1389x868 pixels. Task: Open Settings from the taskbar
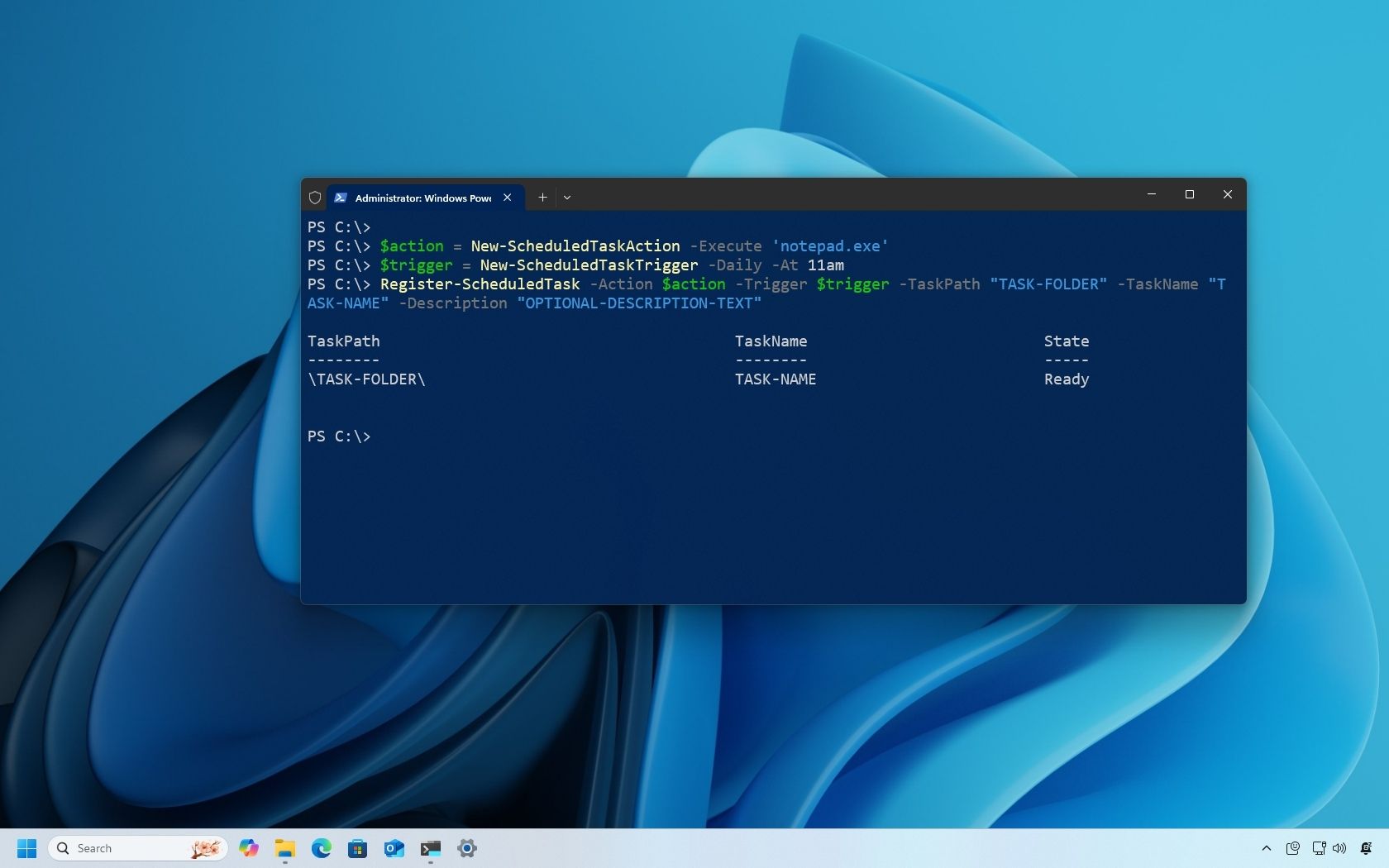coord(467,848)
